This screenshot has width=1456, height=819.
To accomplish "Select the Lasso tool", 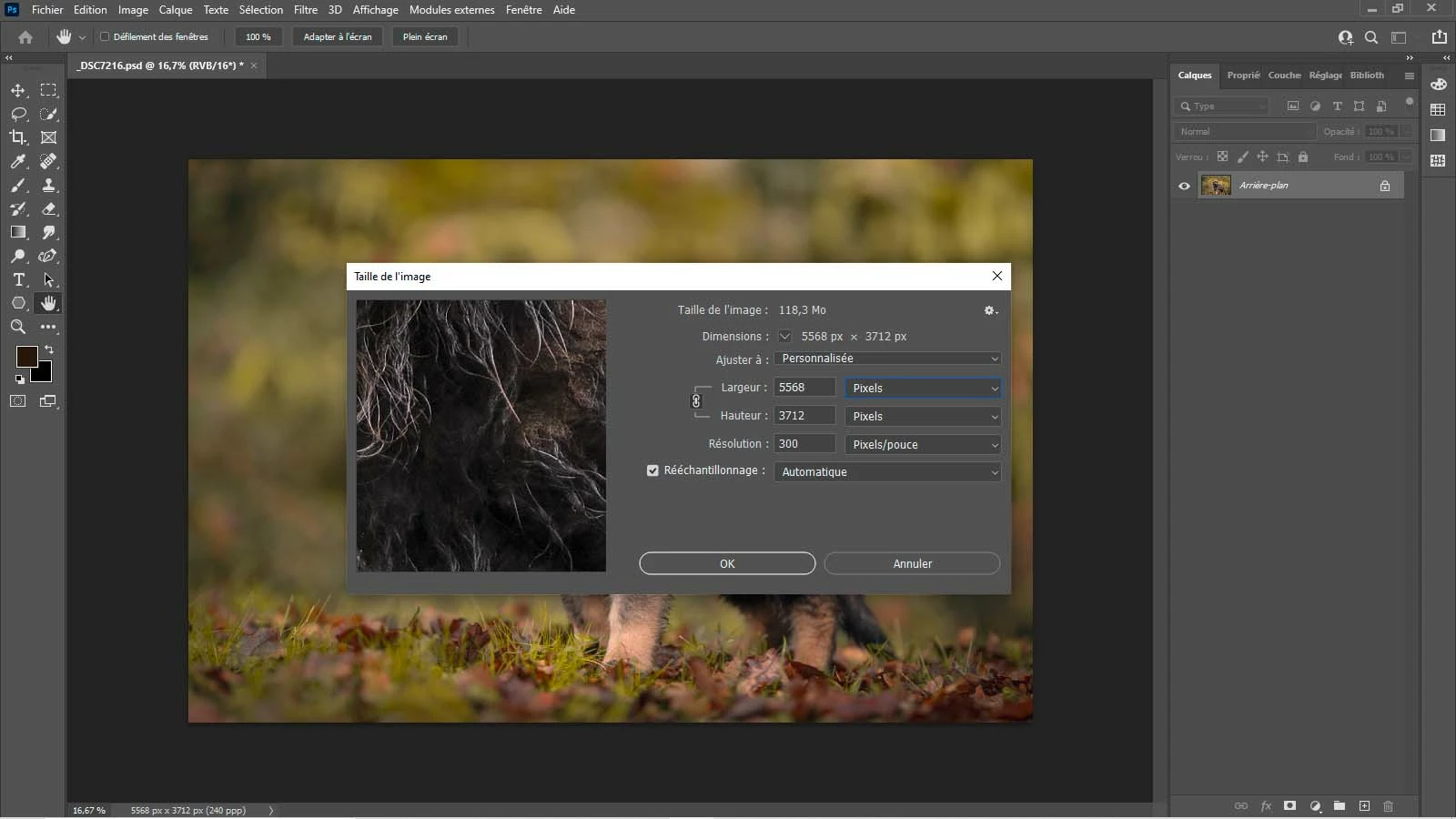I will pyautogui.click(x=18, y=114).
